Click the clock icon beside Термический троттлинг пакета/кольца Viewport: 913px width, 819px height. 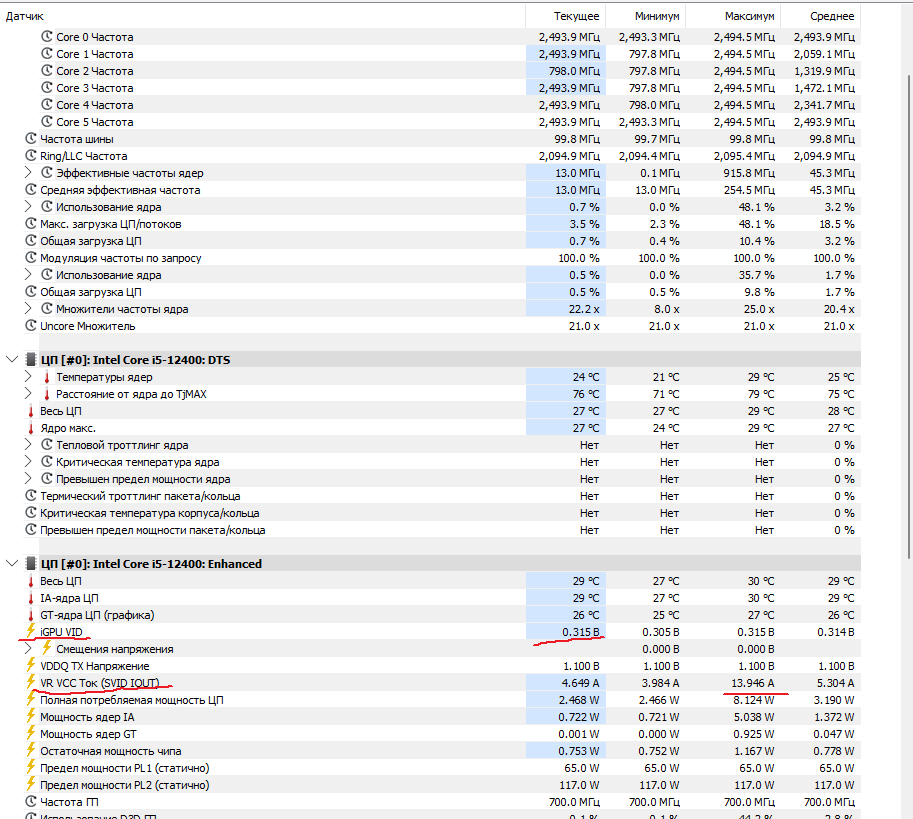point(31,496)
